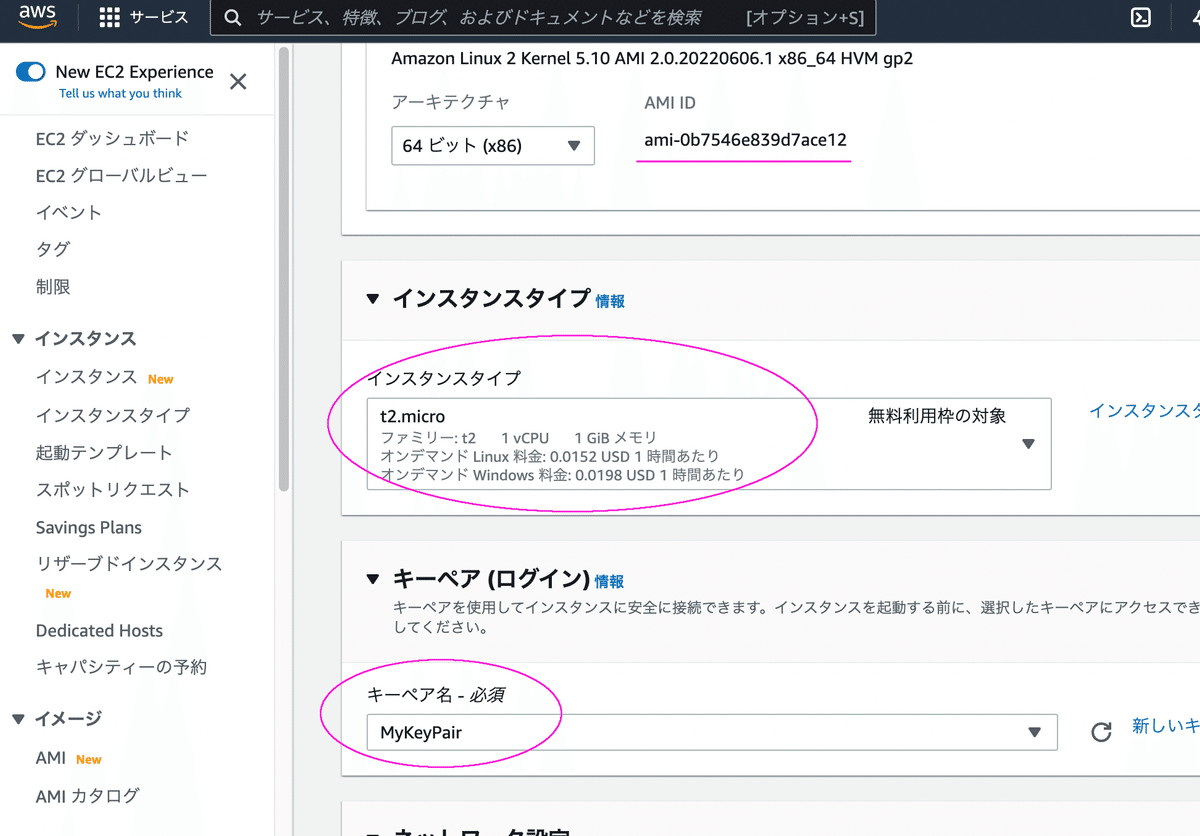Image resolution: width=1200 pixels, height=836 pixels.
Task: Open Savings Plans in the sidebar
Action: pyautogui.click(x=89, y=527)
